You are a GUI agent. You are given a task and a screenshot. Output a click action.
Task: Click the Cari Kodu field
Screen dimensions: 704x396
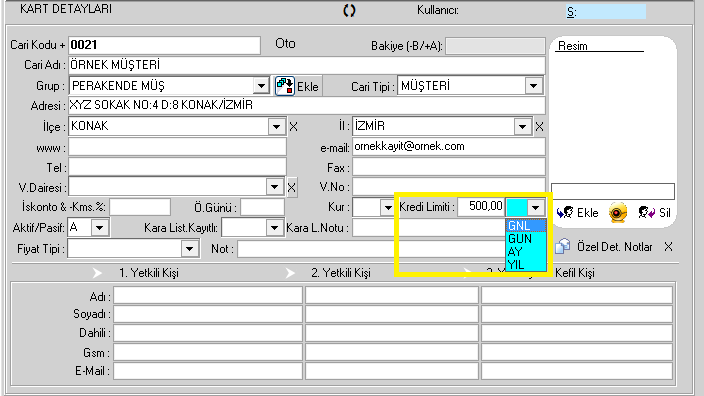[x=164, y=45]
